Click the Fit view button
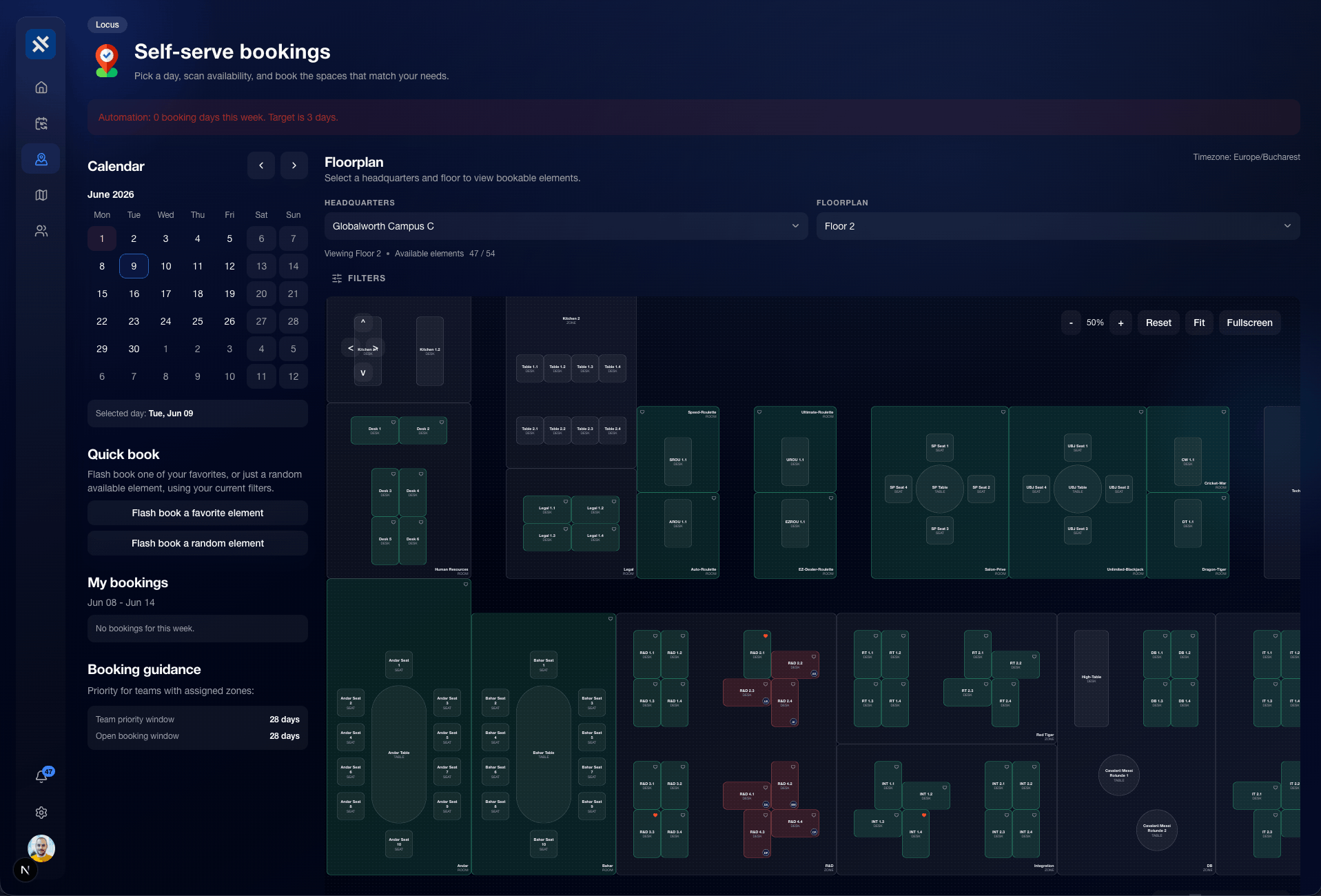Image resolution: width=1321 pixels, height=896 pixels. (x=1199, y=323)
